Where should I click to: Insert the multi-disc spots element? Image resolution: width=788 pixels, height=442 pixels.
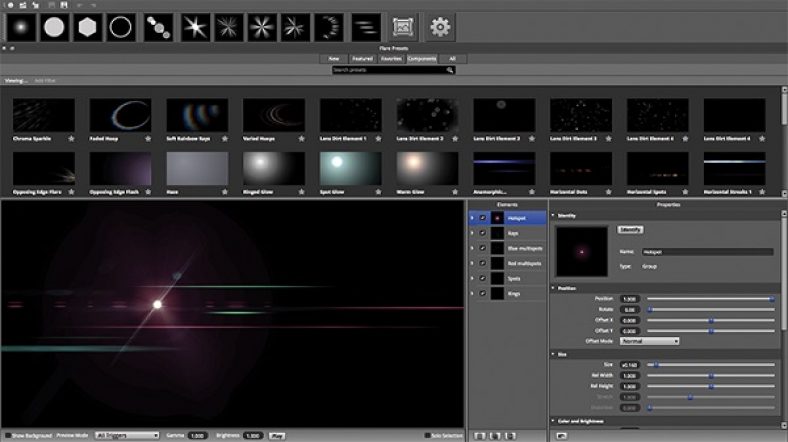(159, 27)
